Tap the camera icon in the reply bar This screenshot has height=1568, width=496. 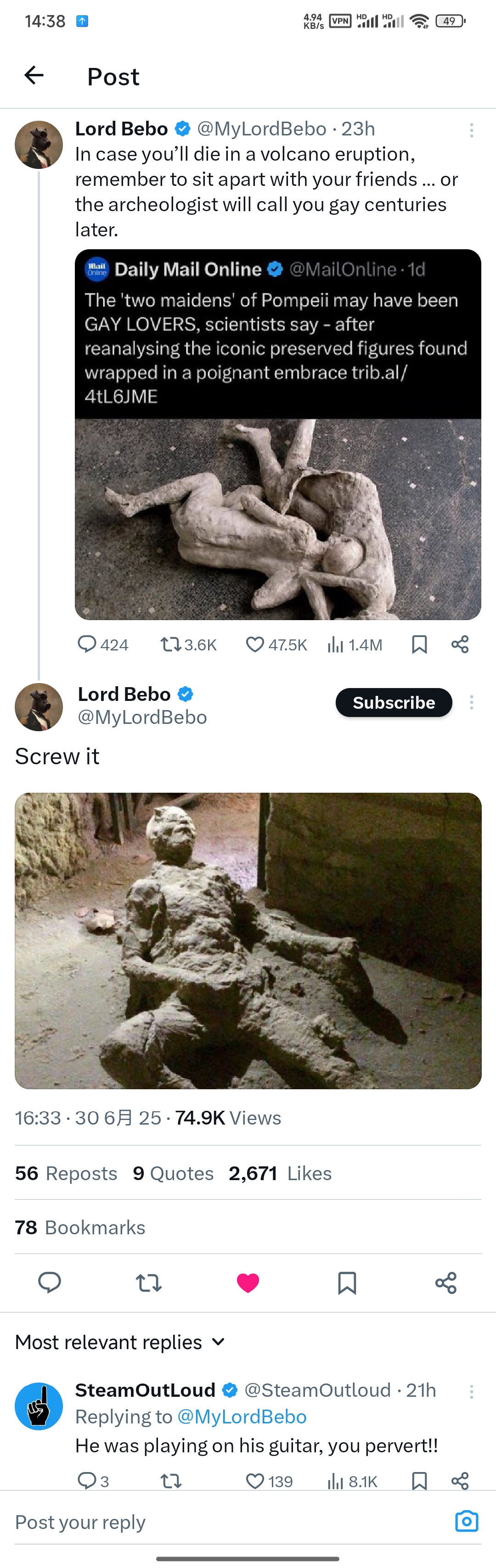467,1521
